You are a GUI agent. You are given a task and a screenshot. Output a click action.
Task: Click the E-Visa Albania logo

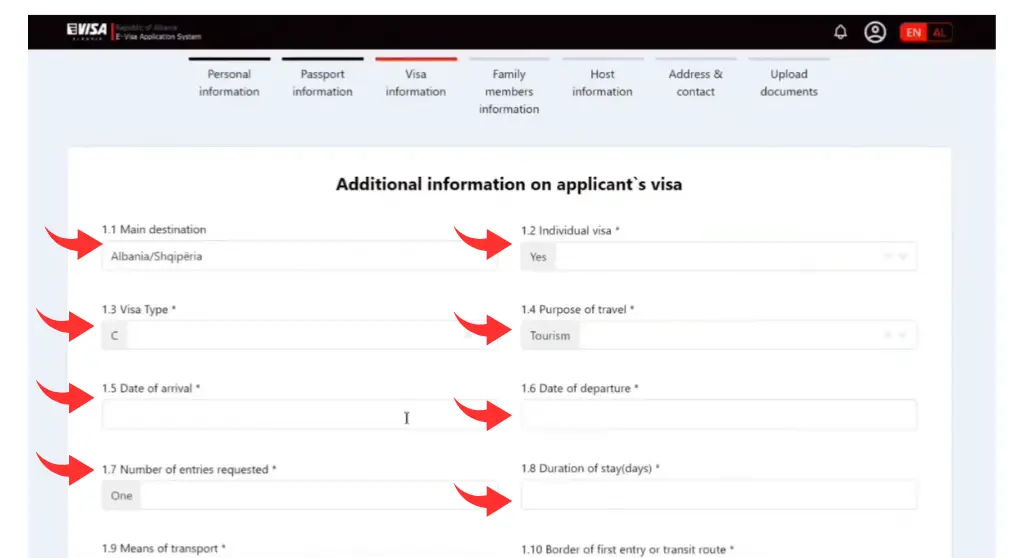[x=134, y=31]
